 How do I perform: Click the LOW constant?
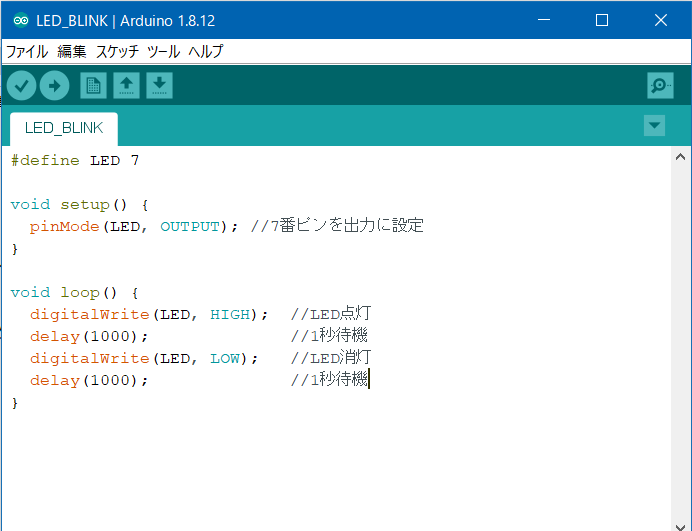[x=225, y=358]
